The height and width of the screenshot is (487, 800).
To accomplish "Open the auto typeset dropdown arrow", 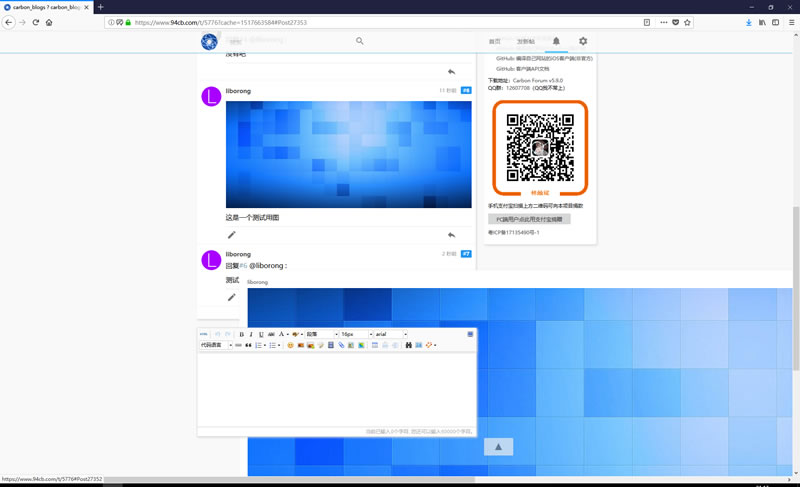I will pyautogui.click(x=435, y=345).
